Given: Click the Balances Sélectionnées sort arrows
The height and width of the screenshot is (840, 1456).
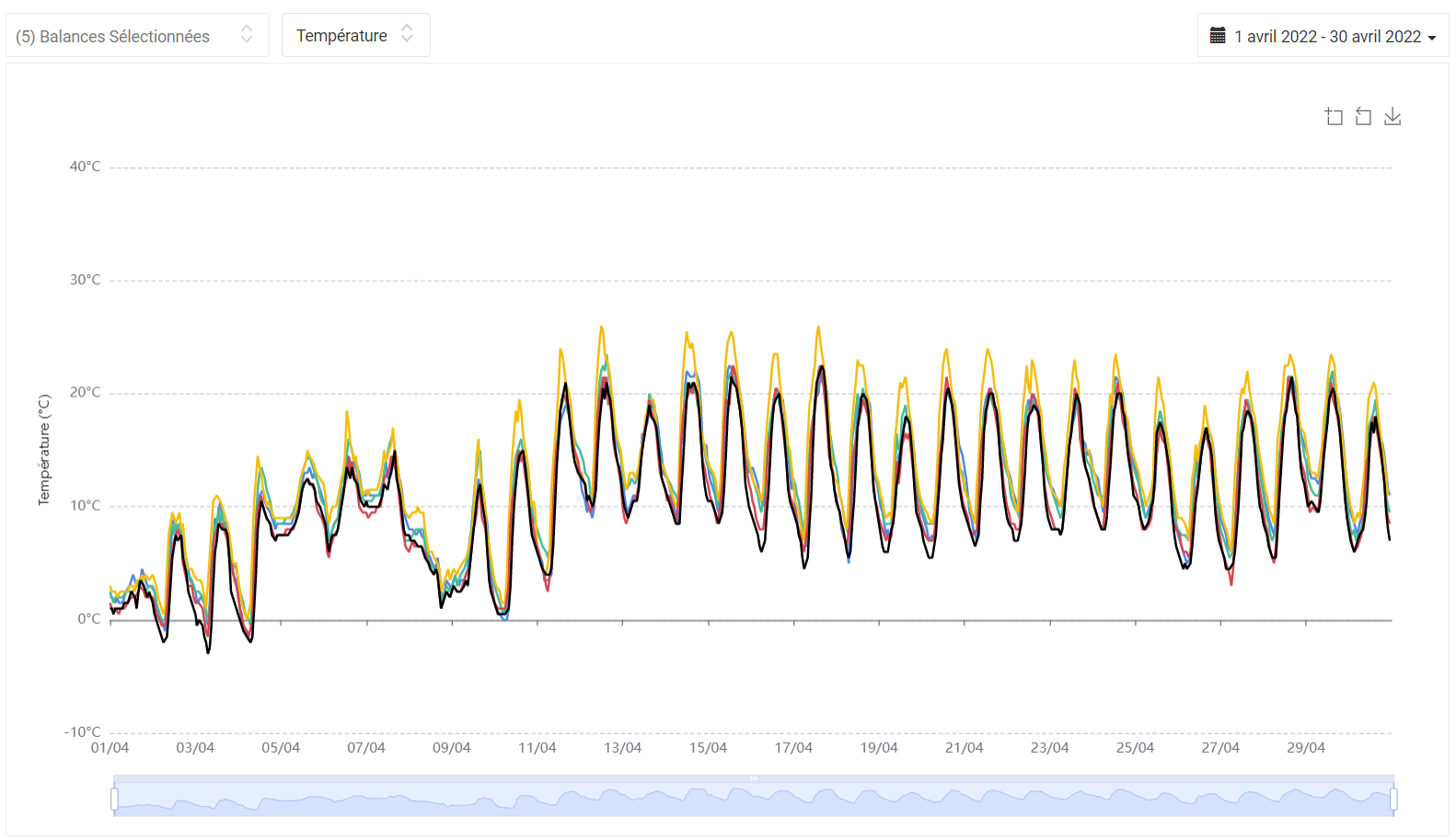Looking at the screenshot, I should click(x=247, y=35).
